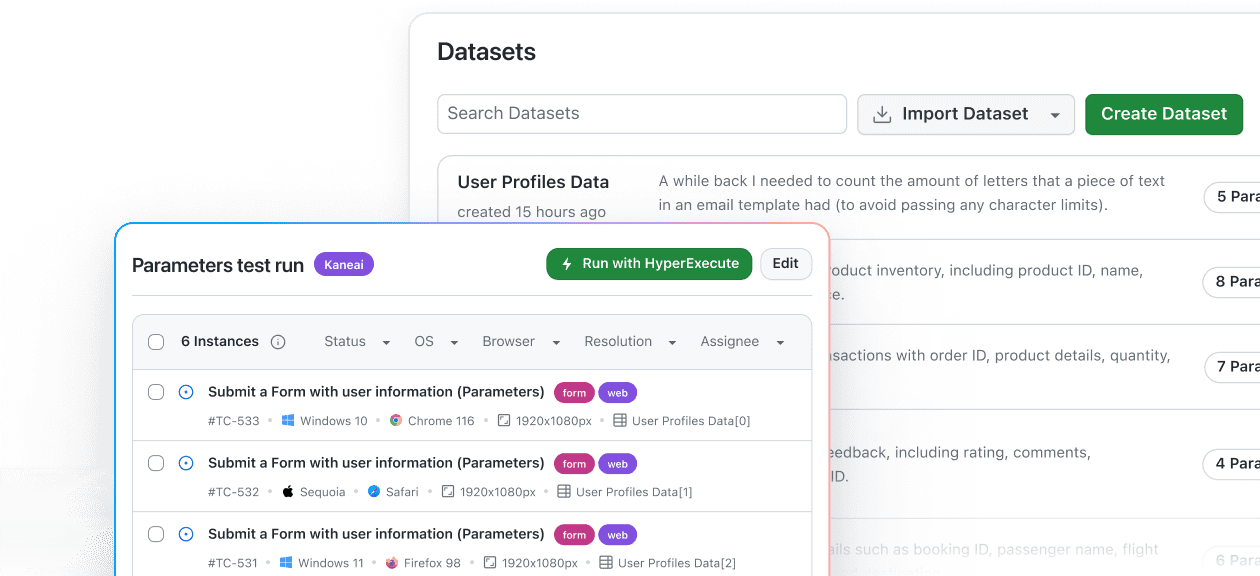Select the form tag on TC-533
The height and width of the screenshot is (576, 1260).
tap(574, 392)
